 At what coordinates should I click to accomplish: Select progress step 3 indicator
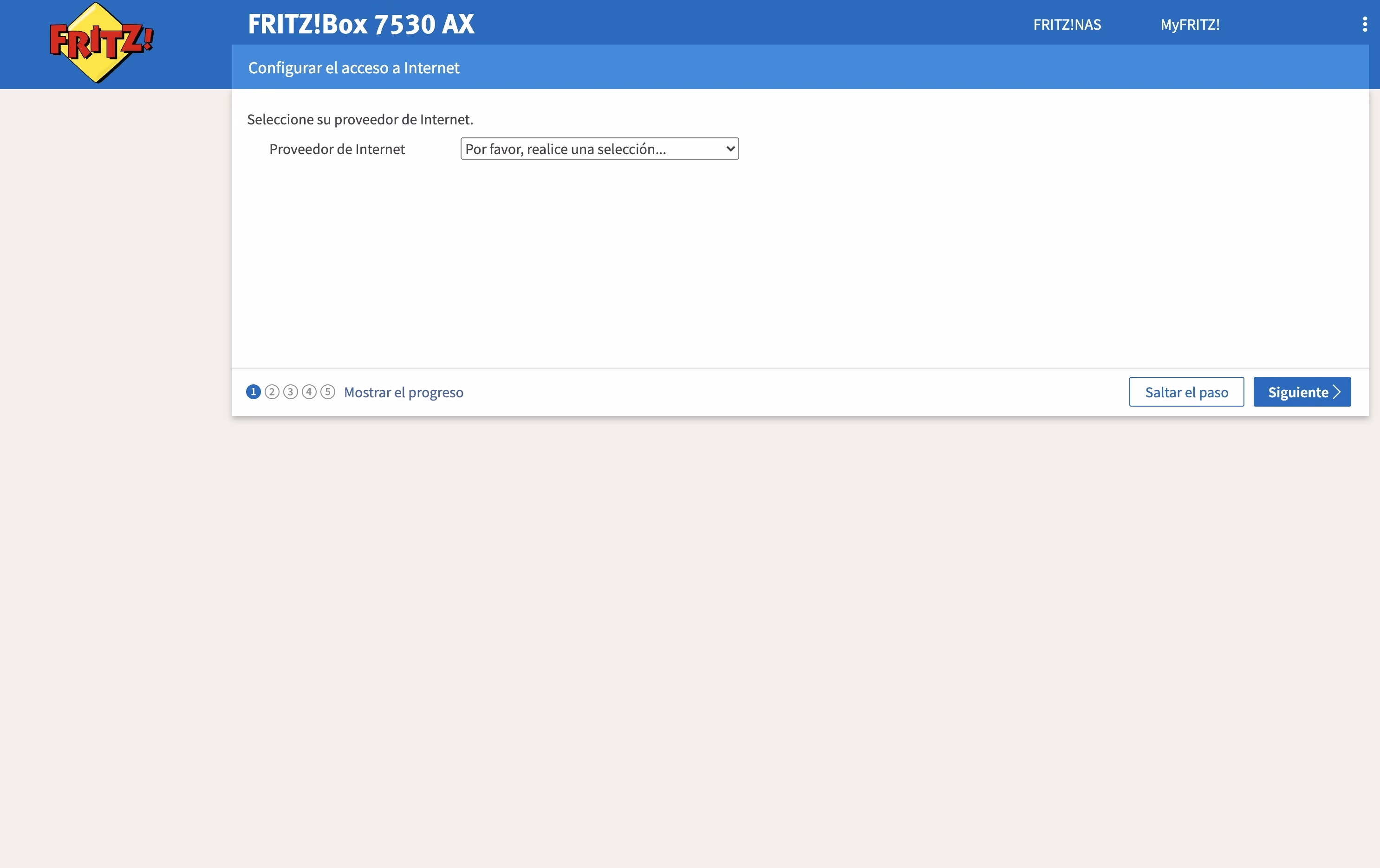click(x=291, y=392)
